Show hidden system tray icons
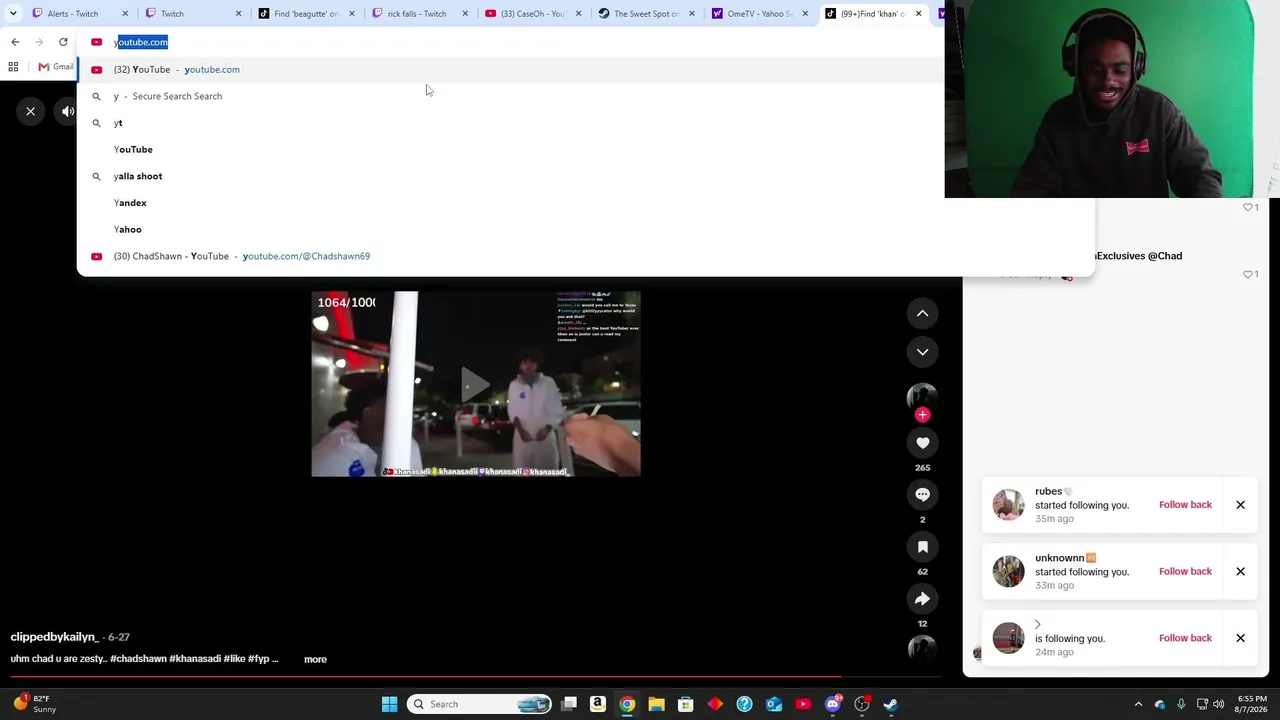 click(1138, 704)
